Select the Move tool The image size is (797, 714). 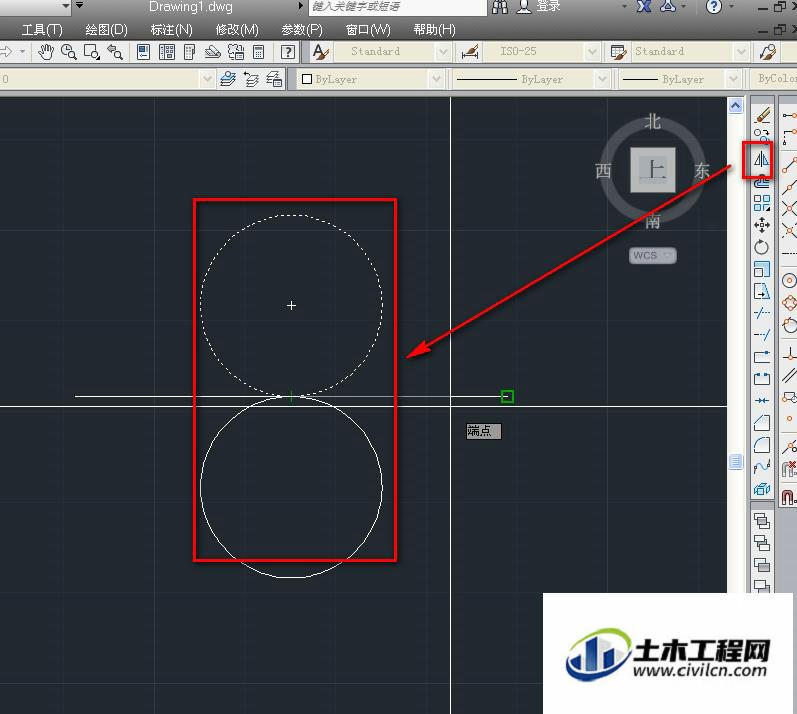click(x=762, y=225)
